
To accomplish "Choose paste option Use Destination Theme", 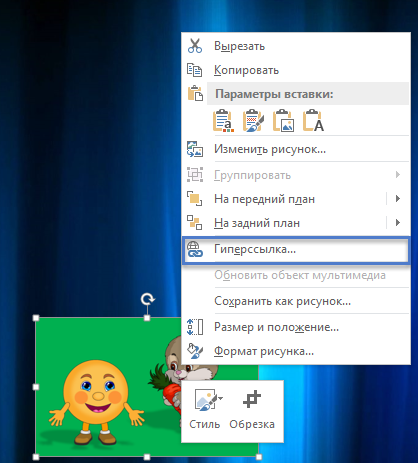I will pos(223,120).
